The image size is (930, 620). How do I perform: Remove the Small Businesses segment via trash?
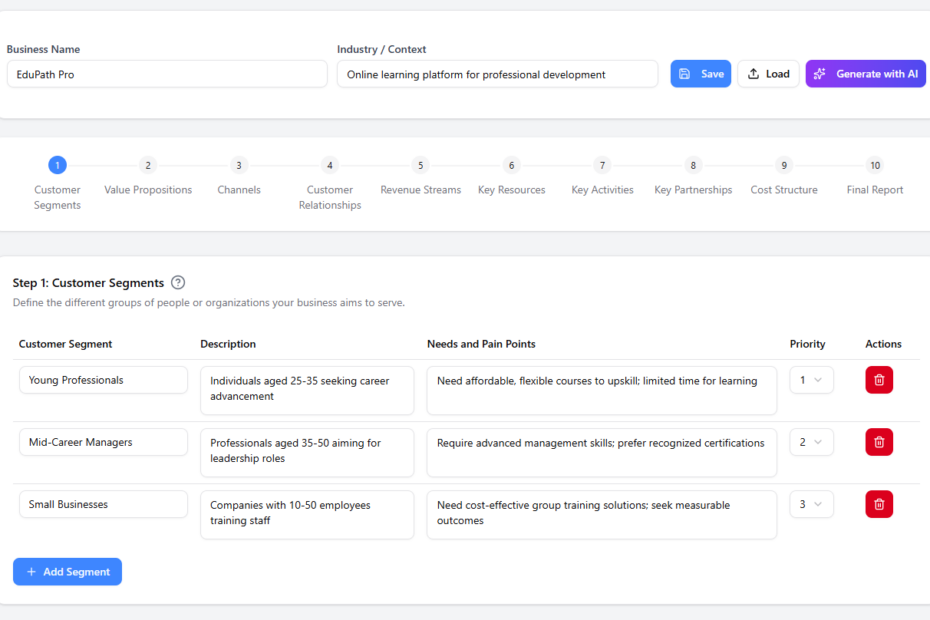click(x=879, y=504)
